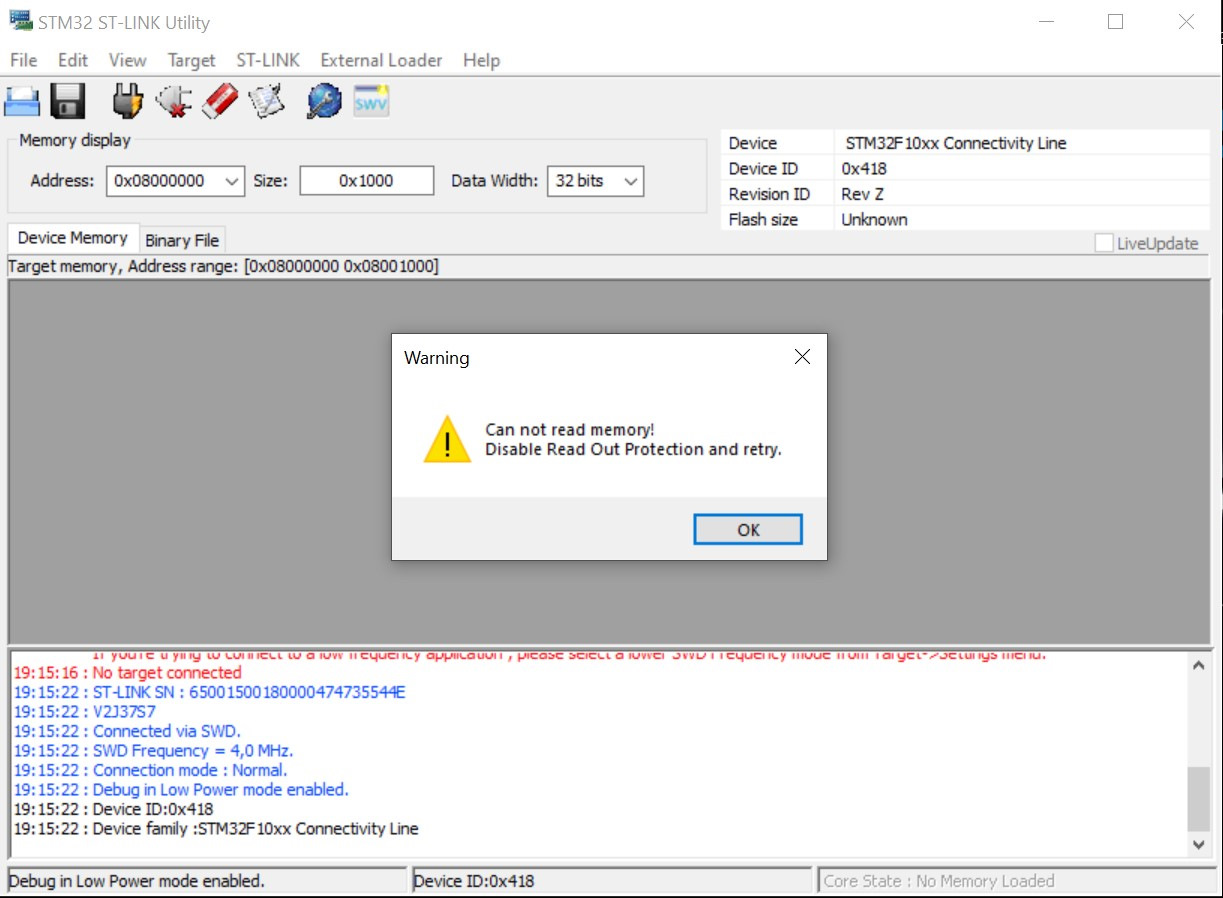The width and height of the screenshot is (1223, 898).
Task: Open the SWV viewer icon
Action: click(x=371, y=101)
